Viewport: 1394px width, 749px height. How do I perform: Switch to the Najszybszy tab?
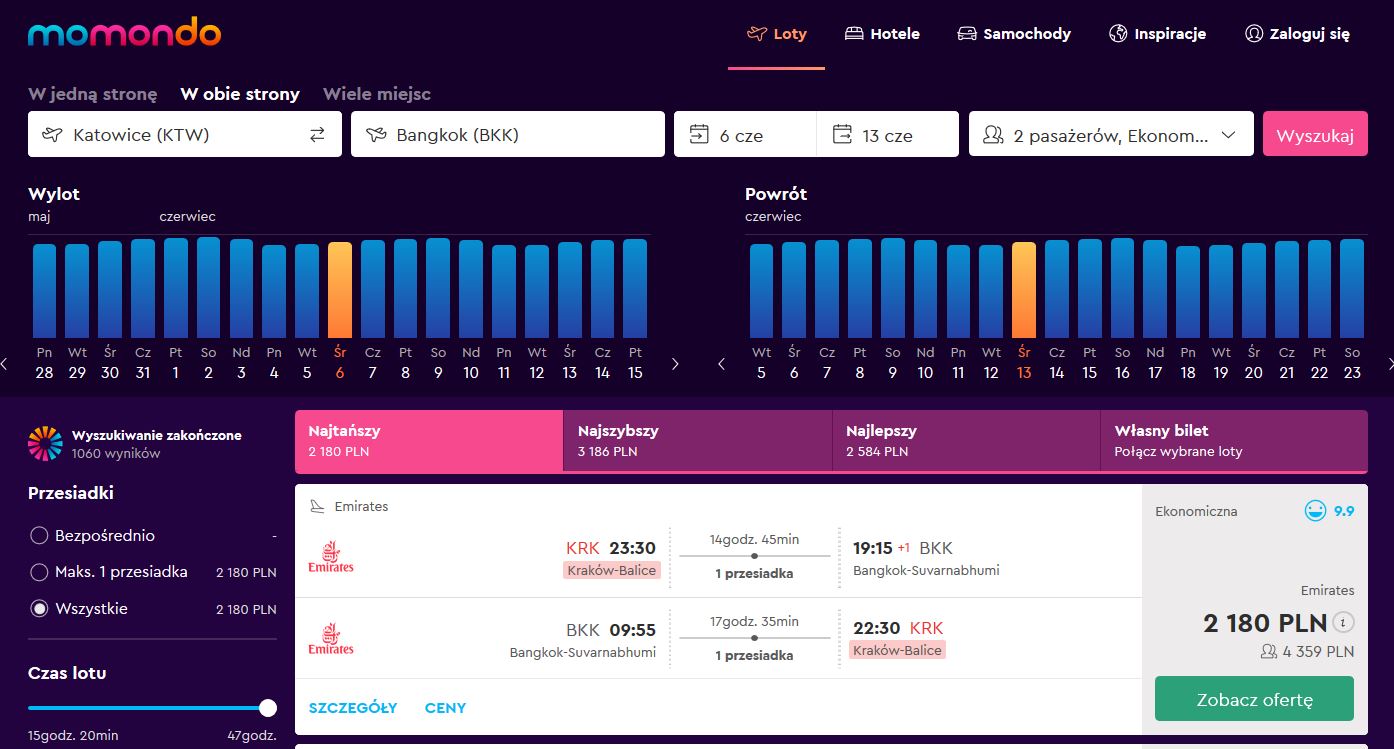pyautogui.click(x=697, y=441)
